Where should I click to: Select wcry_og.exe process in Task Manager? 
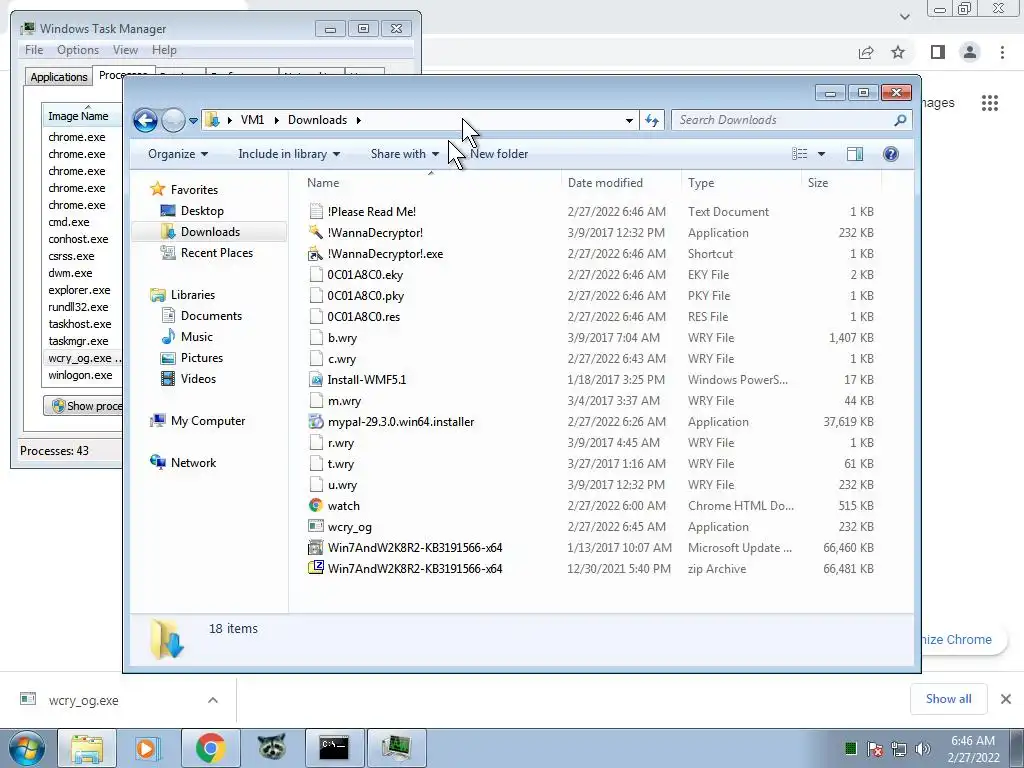tap(82, 358)
